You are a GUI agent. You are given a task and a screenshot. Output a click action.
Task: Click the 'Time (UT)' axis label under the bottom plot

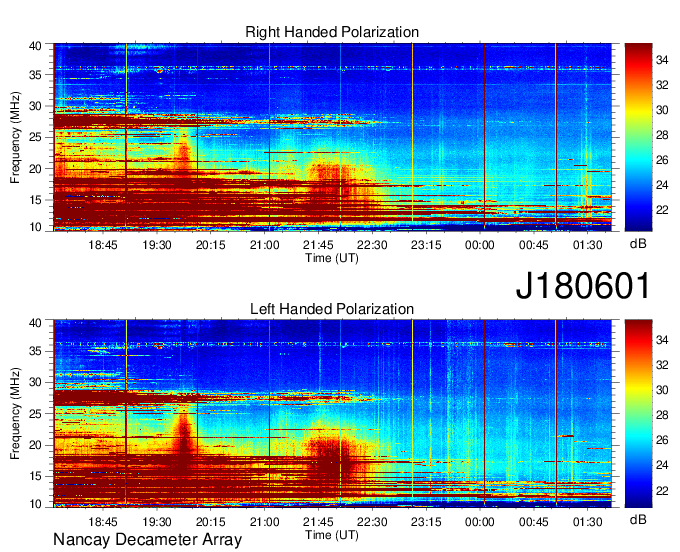point(332,535)
